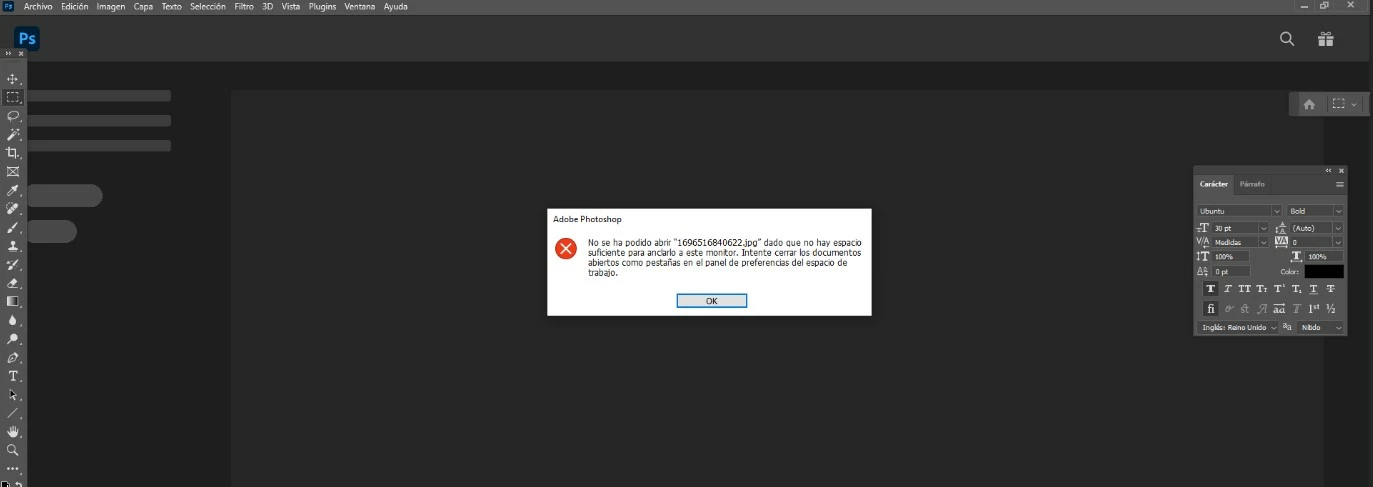The image size is (1373, 487).
Task: Select the Brush tool
Action: point(13,227)
